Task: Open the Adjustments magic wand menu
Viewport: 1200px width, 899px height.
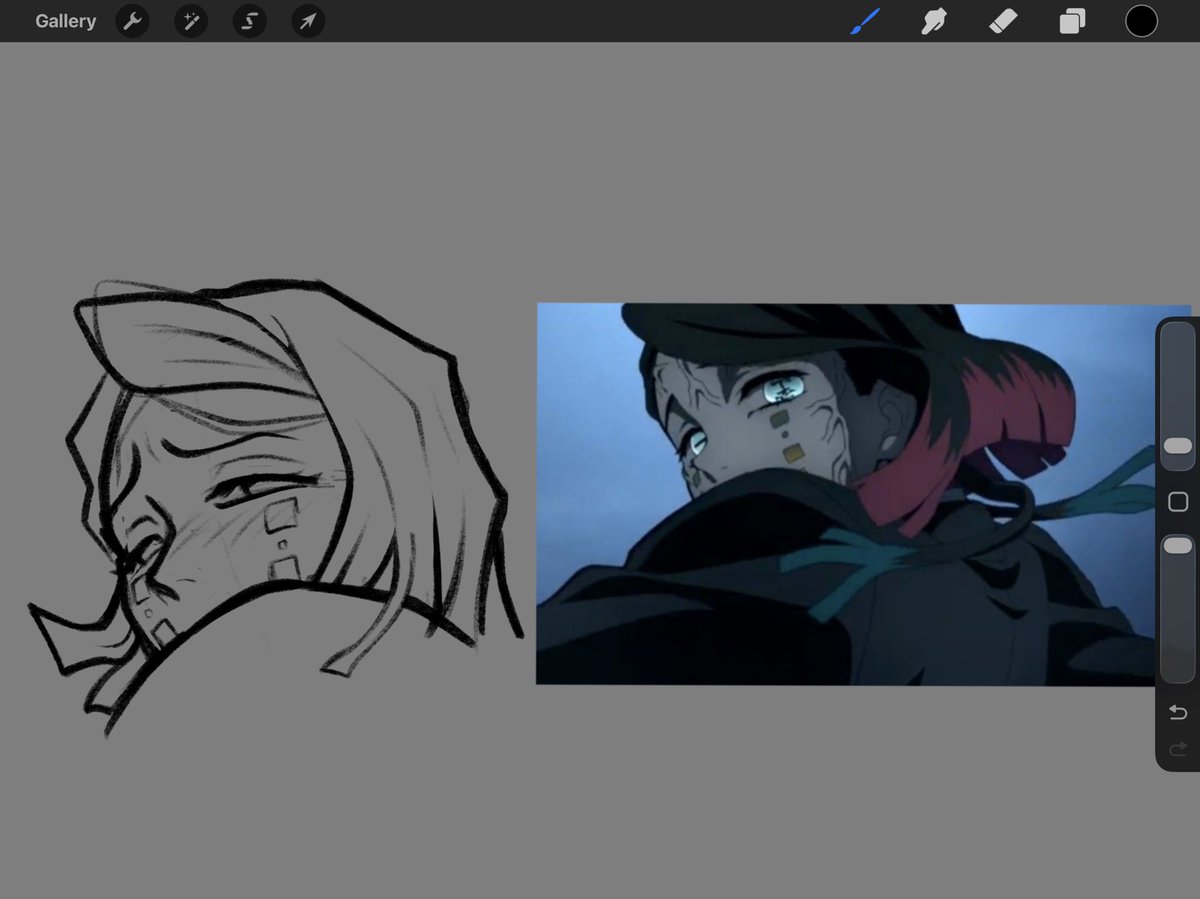Action: point(190,21)
